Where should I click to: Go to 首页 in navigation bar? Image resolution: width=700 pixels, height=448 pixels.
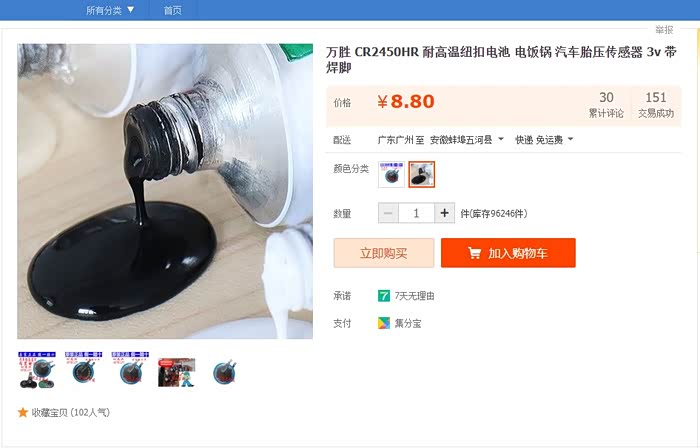[172, 10]
